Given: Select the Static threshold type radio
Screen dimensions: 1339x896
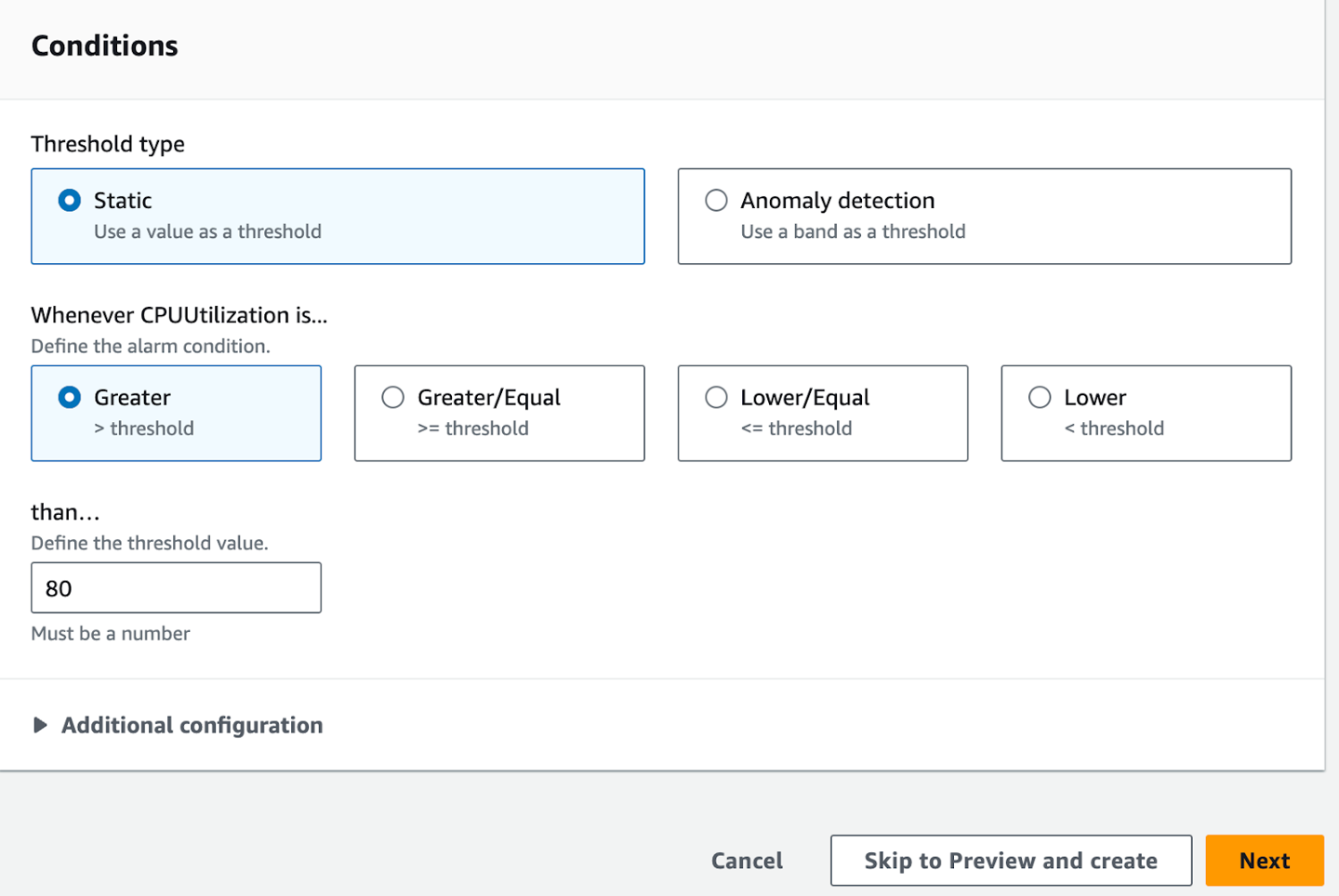Looking at the screenshot, I should [69, 200].
